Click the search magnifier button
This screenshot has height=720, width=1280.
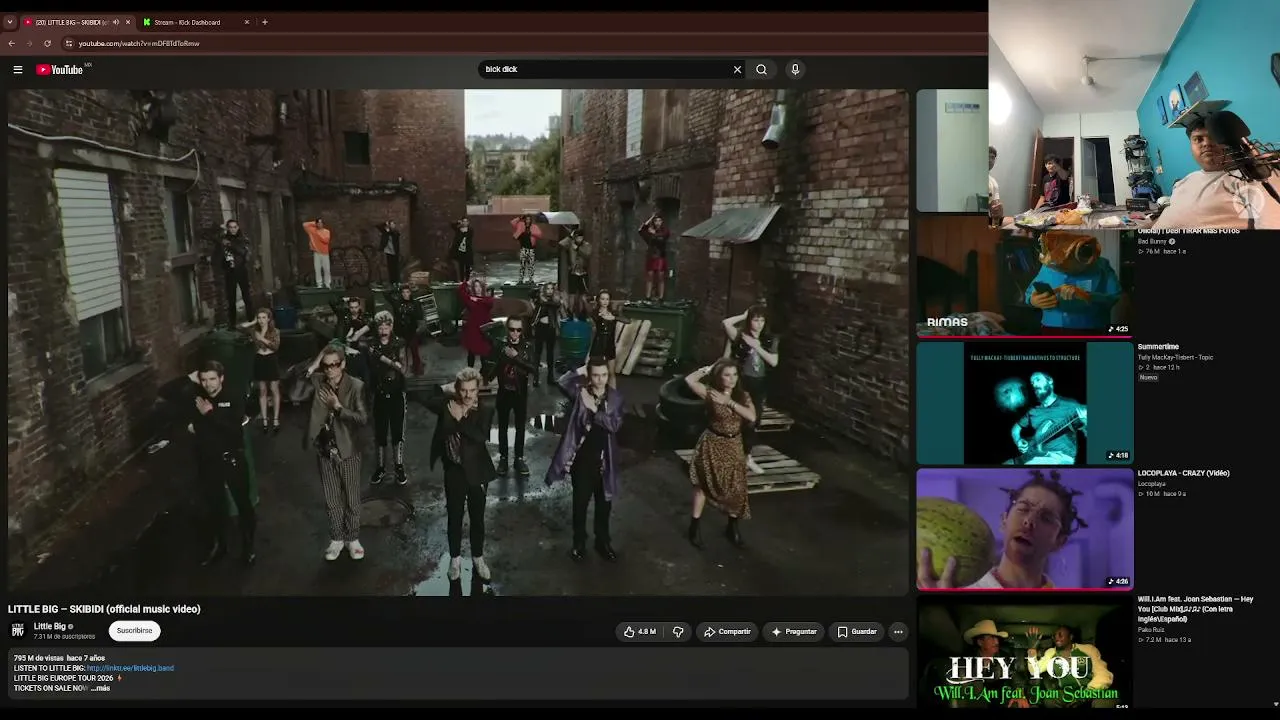pos(761,69)
